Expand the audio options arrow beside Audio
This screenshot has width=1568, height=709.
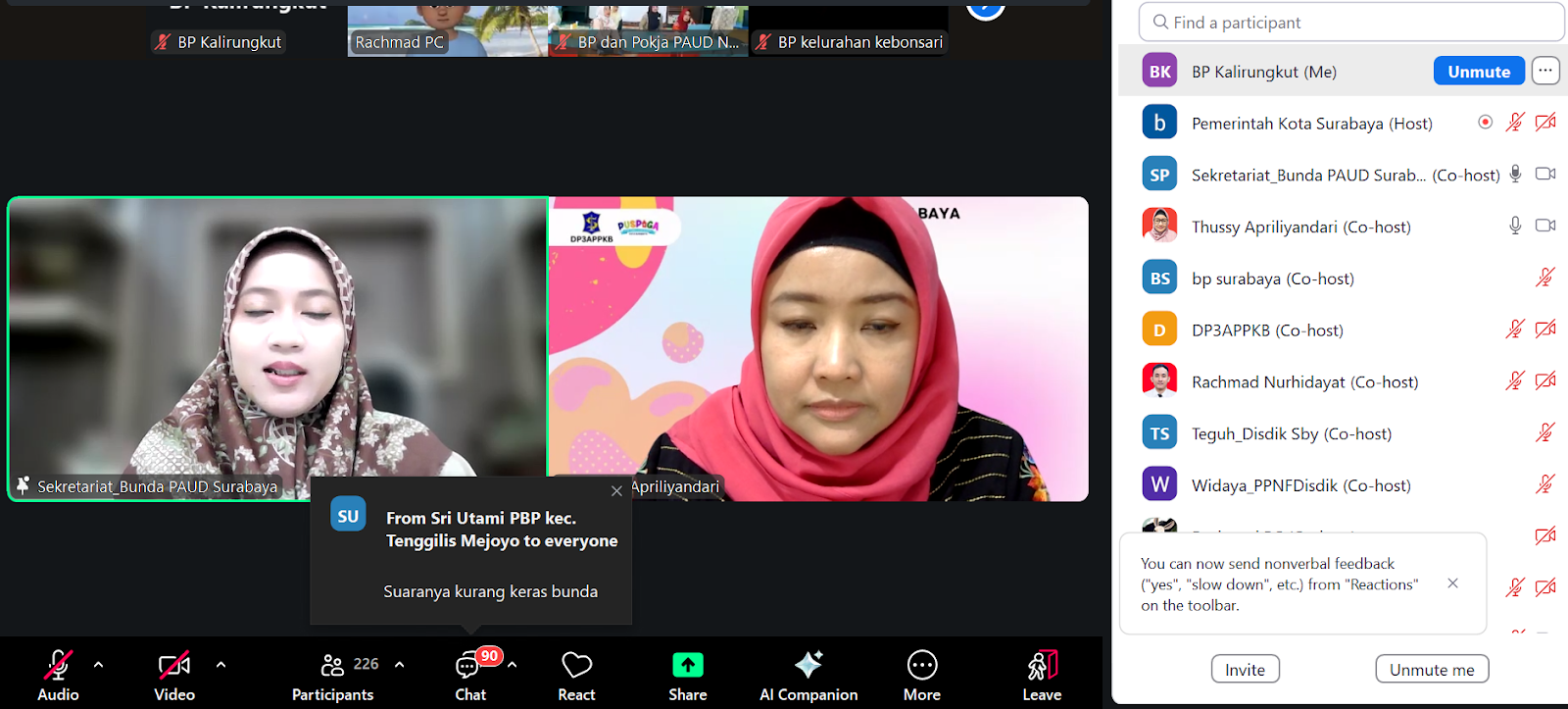98,665
